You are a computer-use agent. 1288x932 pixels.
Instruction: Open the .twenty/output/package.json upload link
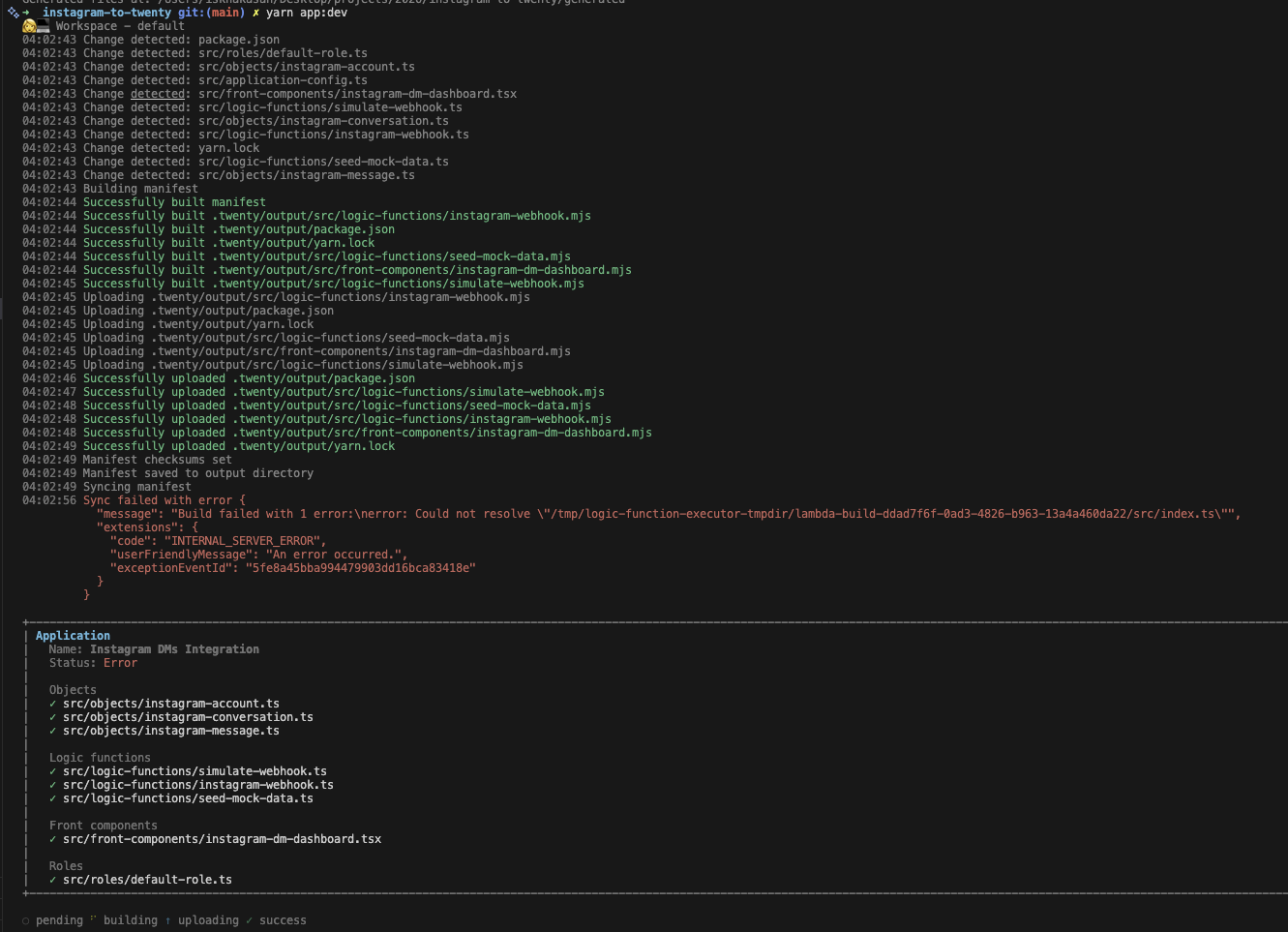pyautogui.click(x=323, y=377)
